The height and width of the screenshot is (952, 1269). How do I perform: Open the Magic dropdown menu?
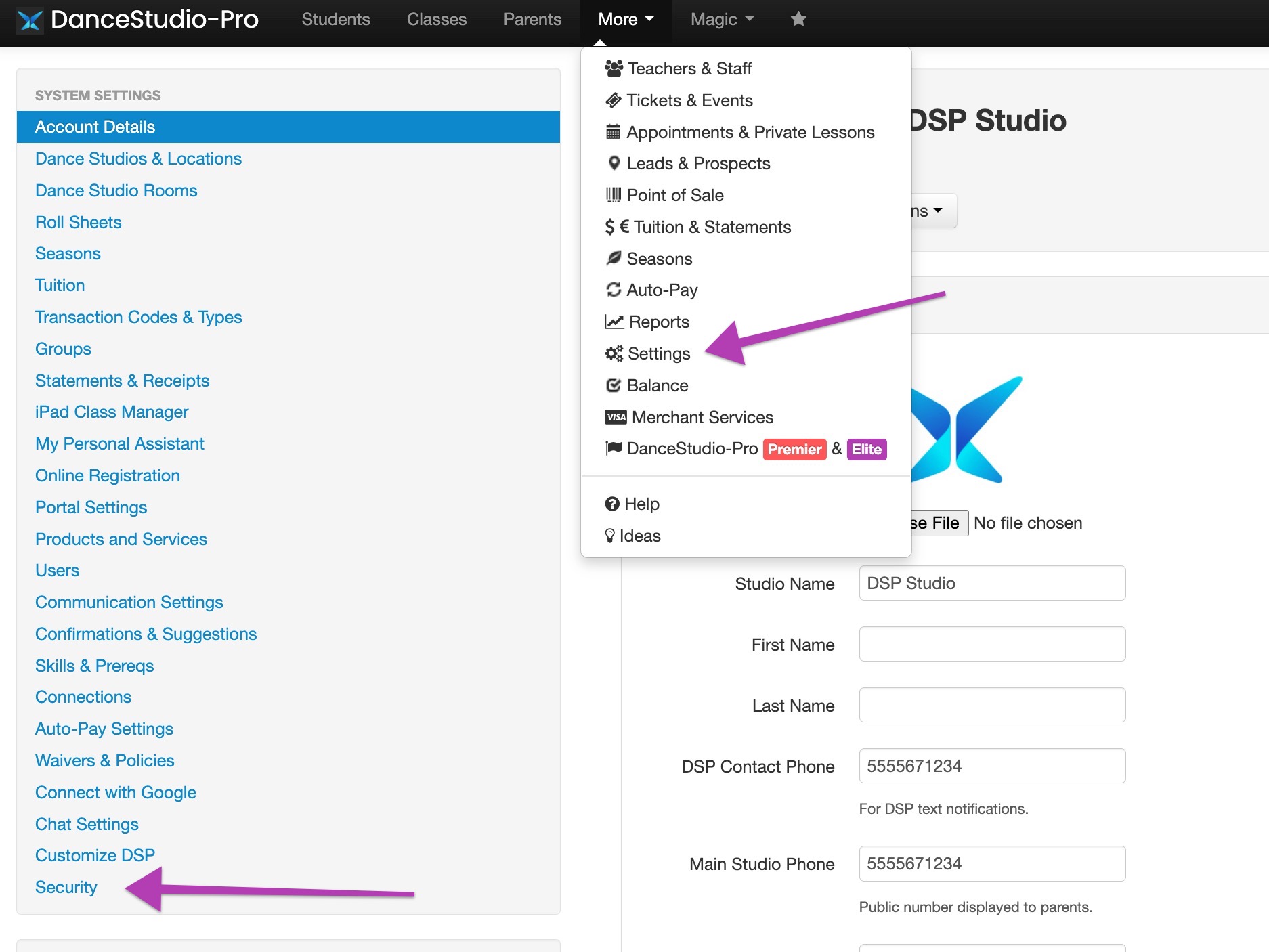(722, 19)
